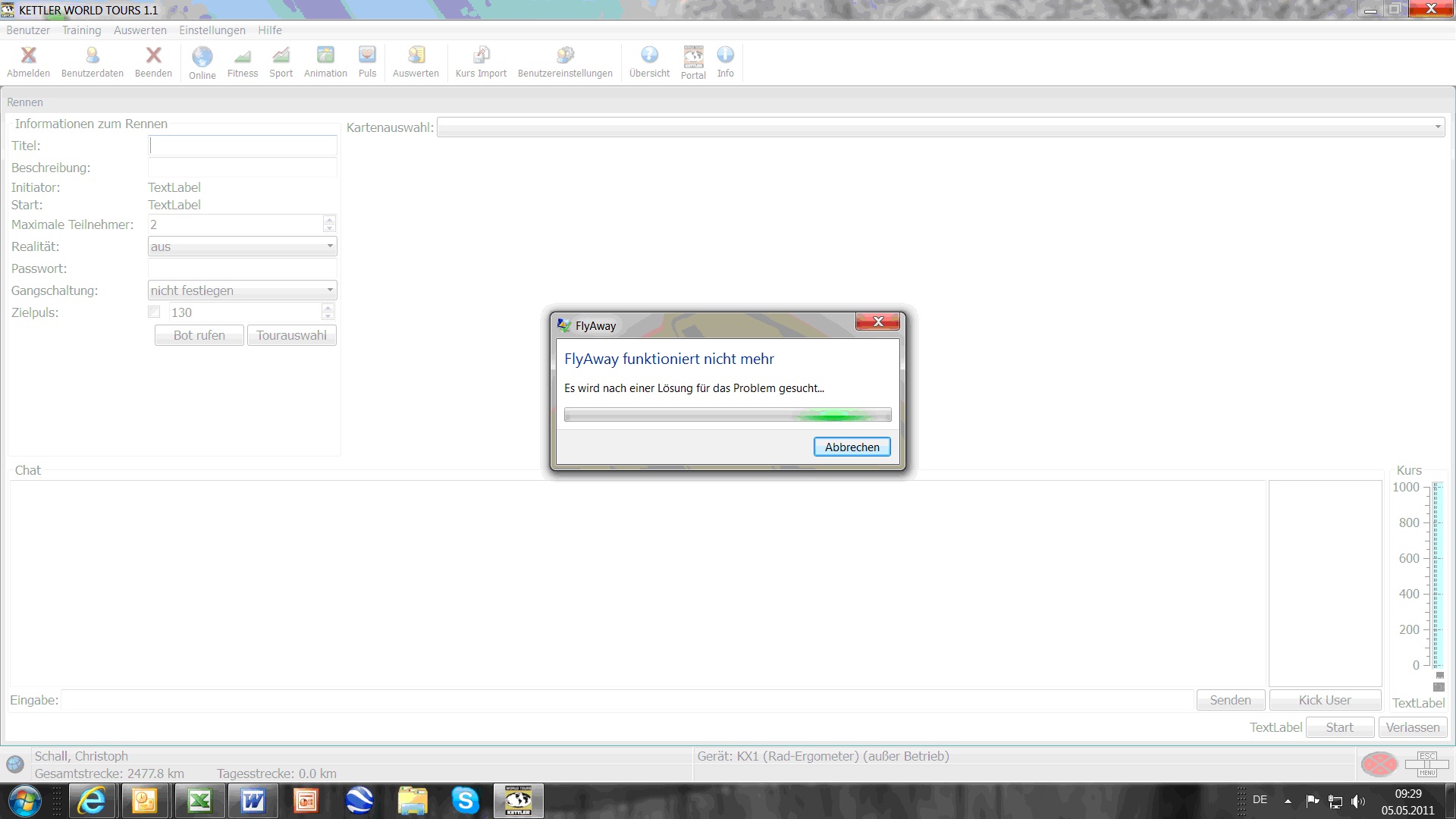Decrease Zielpuls value with down arrow

point(328,316)
